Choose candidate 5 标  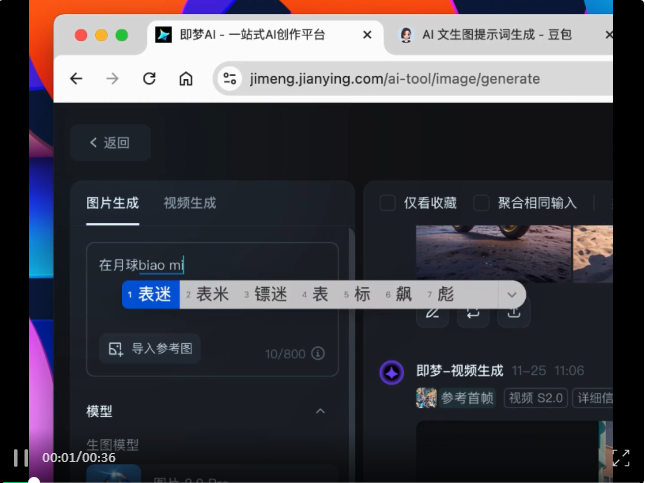[x=357, y=295]
